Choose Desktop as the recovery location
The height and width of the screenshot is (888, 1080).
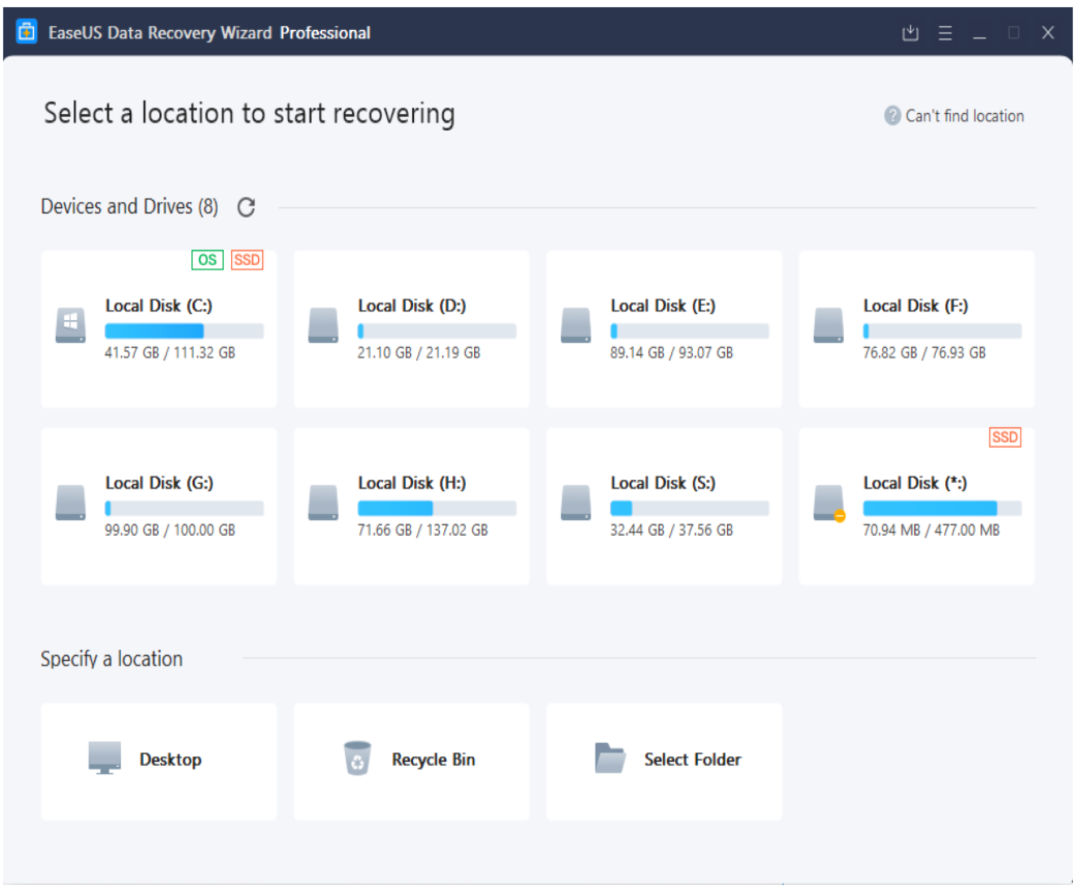pos(158,761)
